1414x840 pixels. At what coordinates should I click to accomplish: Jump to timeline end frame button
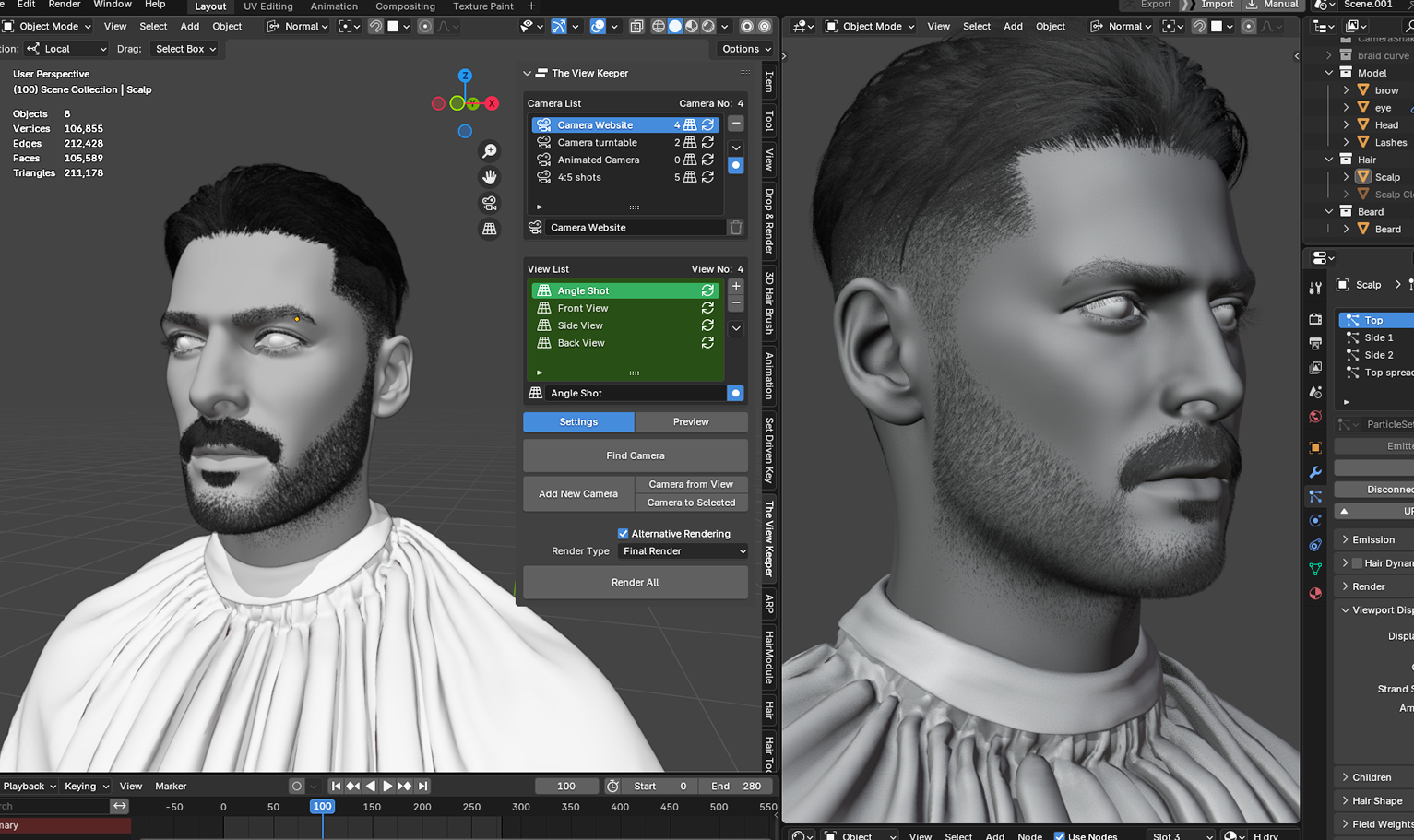[422, 786]
